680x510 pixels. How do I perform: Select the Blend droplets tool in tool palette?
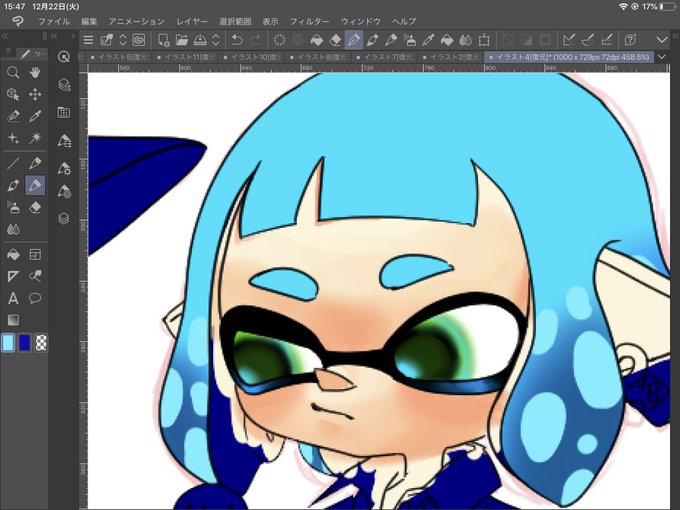[x=13, y=229]
